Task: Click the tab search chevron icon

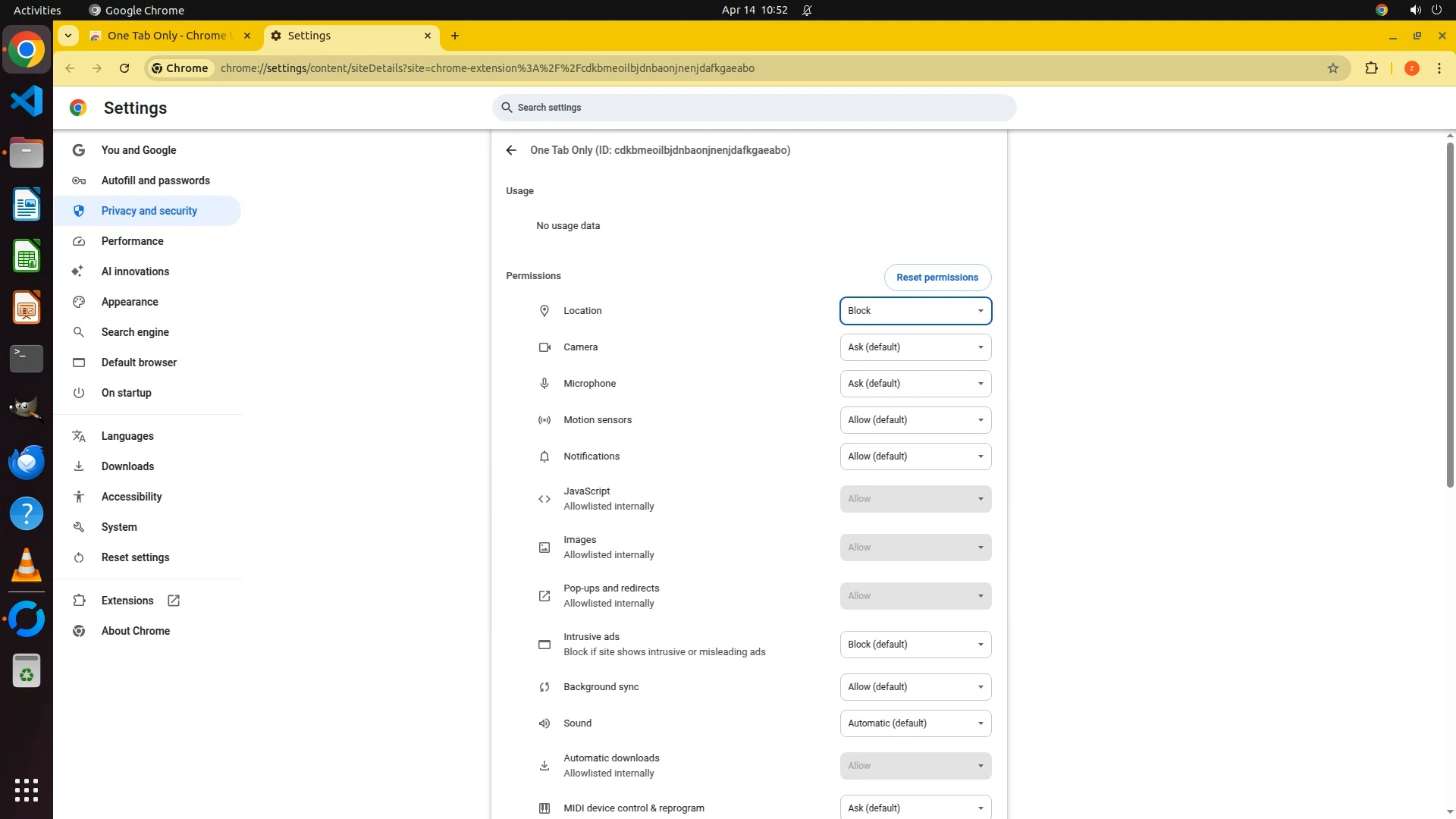Action: (68, 36)
